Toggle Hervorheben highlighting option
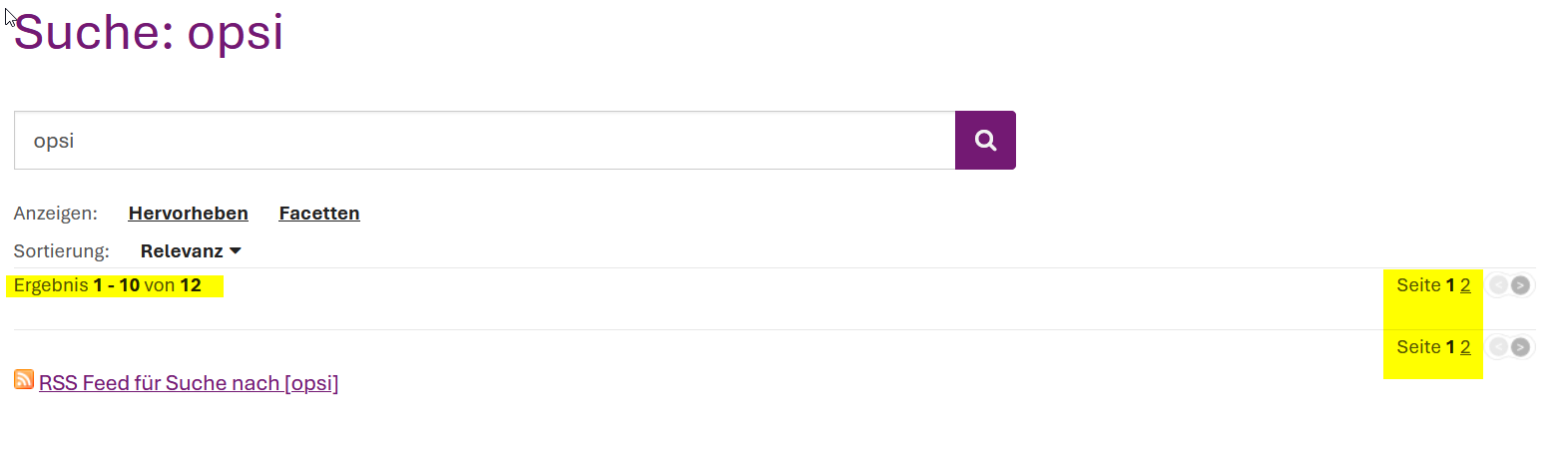This screenshot has width=1568, height=449. (188, 214)
